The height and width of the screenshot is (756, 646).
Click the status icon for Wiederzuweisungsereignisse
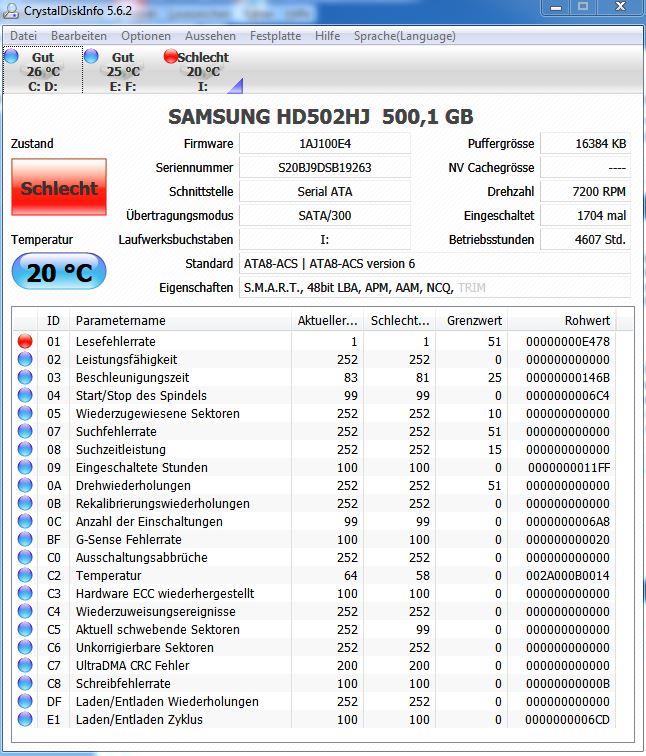(x=25, y=611)
